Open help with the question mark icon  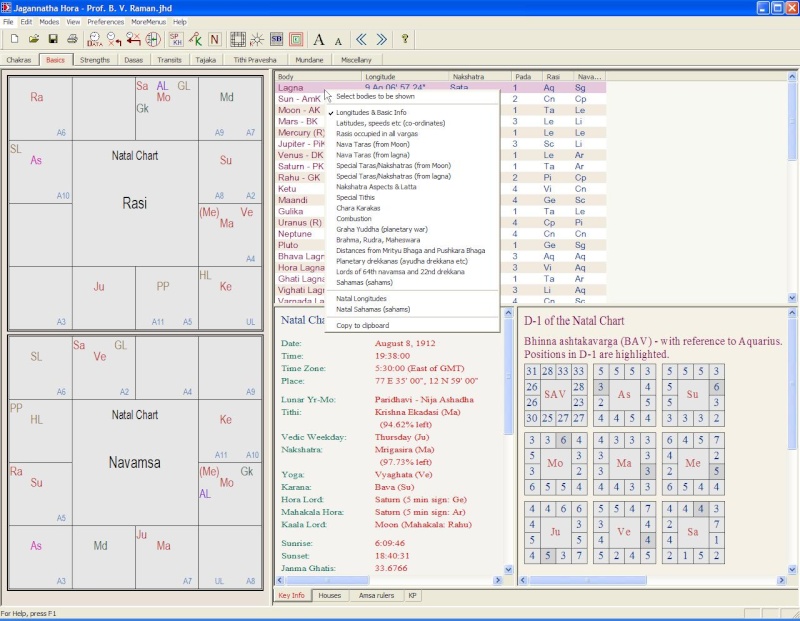pos(405,39)
